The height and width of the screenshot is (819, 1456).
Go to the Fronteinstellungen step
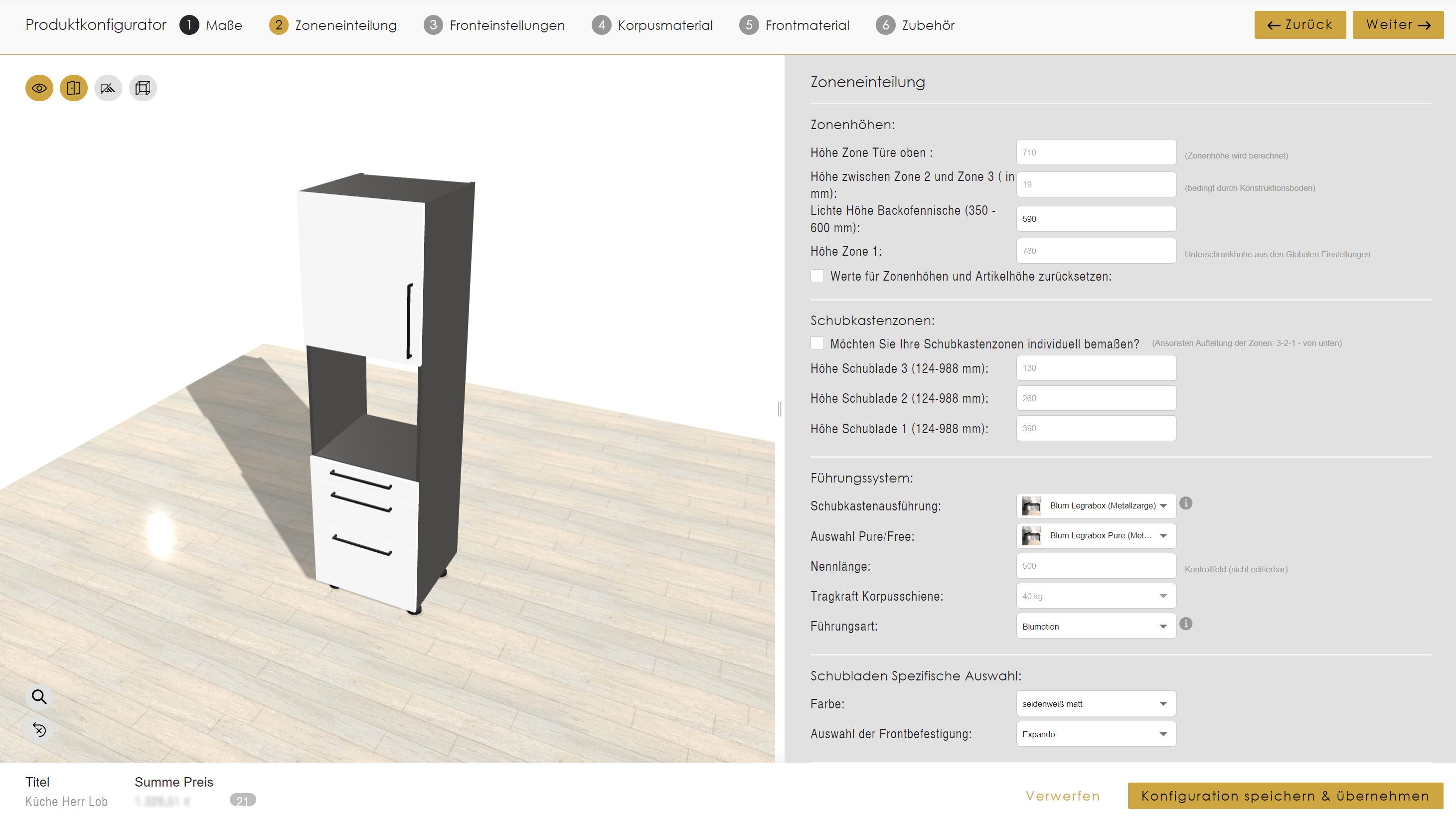(494, 25)
